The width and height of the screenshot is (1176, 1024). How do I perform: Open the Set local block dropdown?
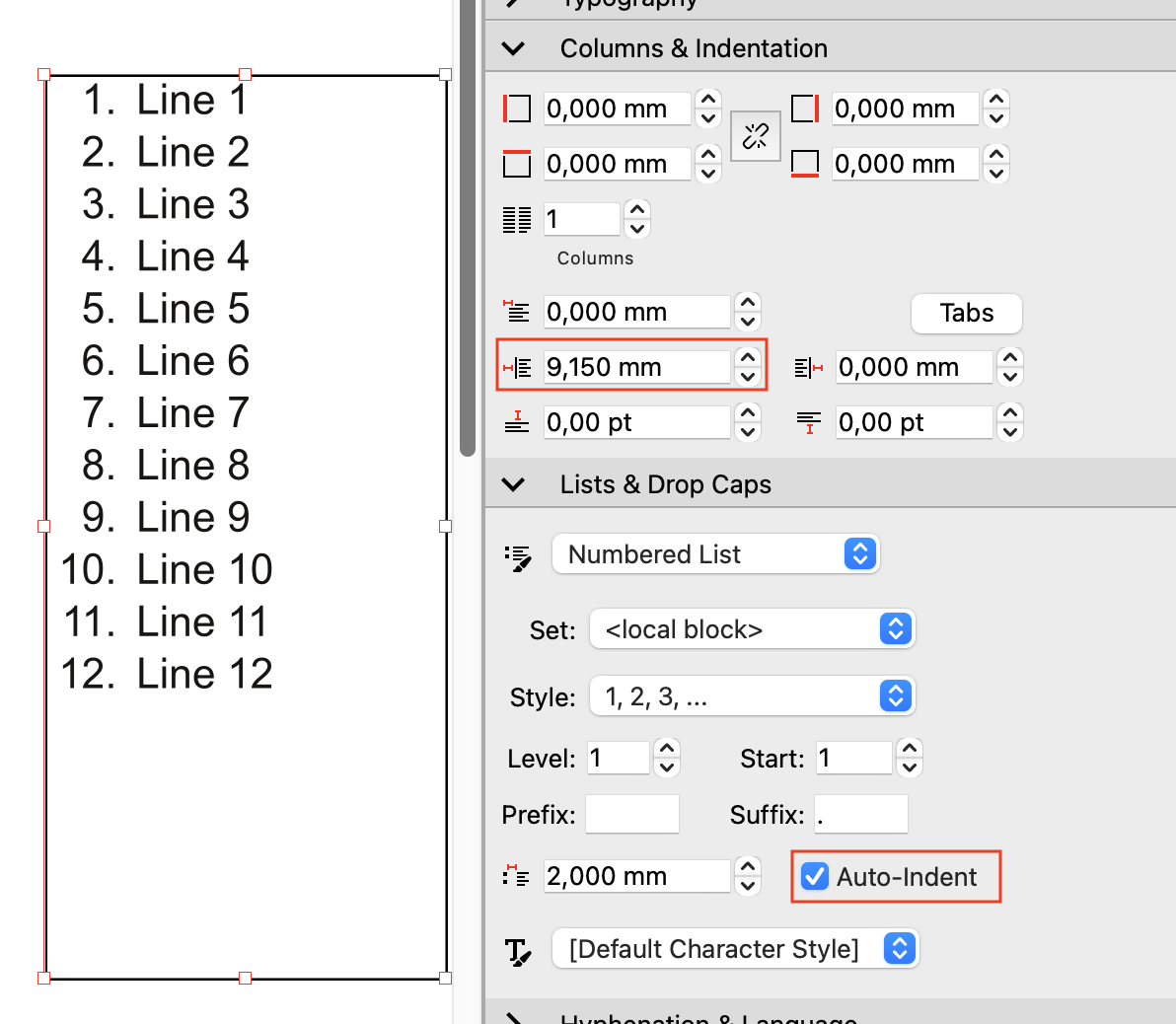tap(752, 629)
